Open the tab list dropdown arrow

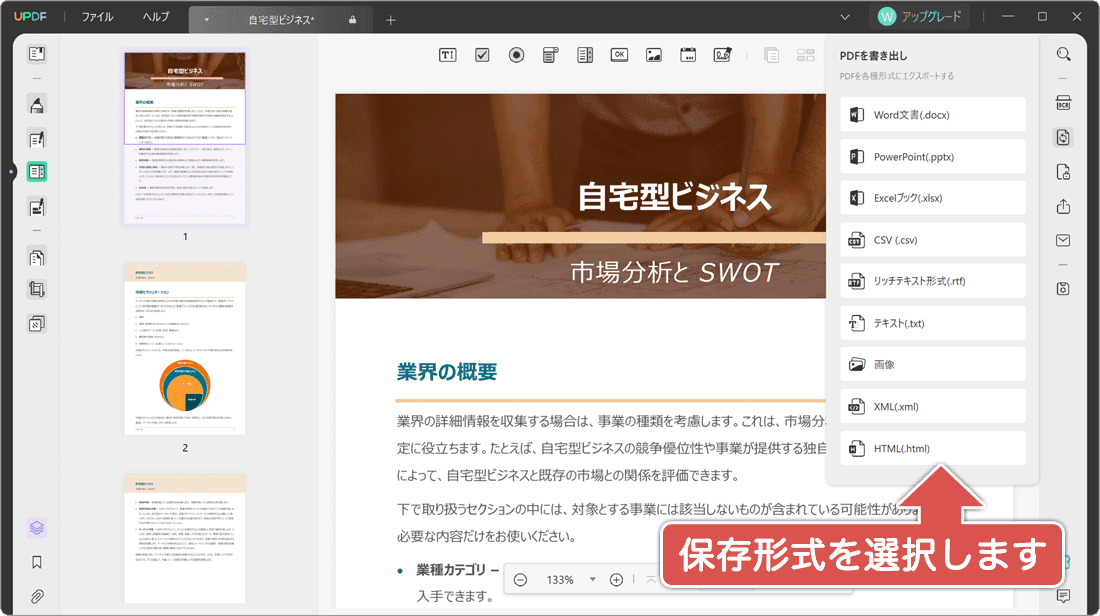[206, 19]
